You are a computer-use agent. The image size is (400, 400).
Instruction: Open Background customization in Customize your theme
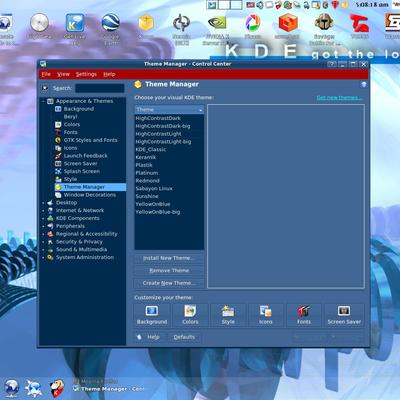point(152,315)
